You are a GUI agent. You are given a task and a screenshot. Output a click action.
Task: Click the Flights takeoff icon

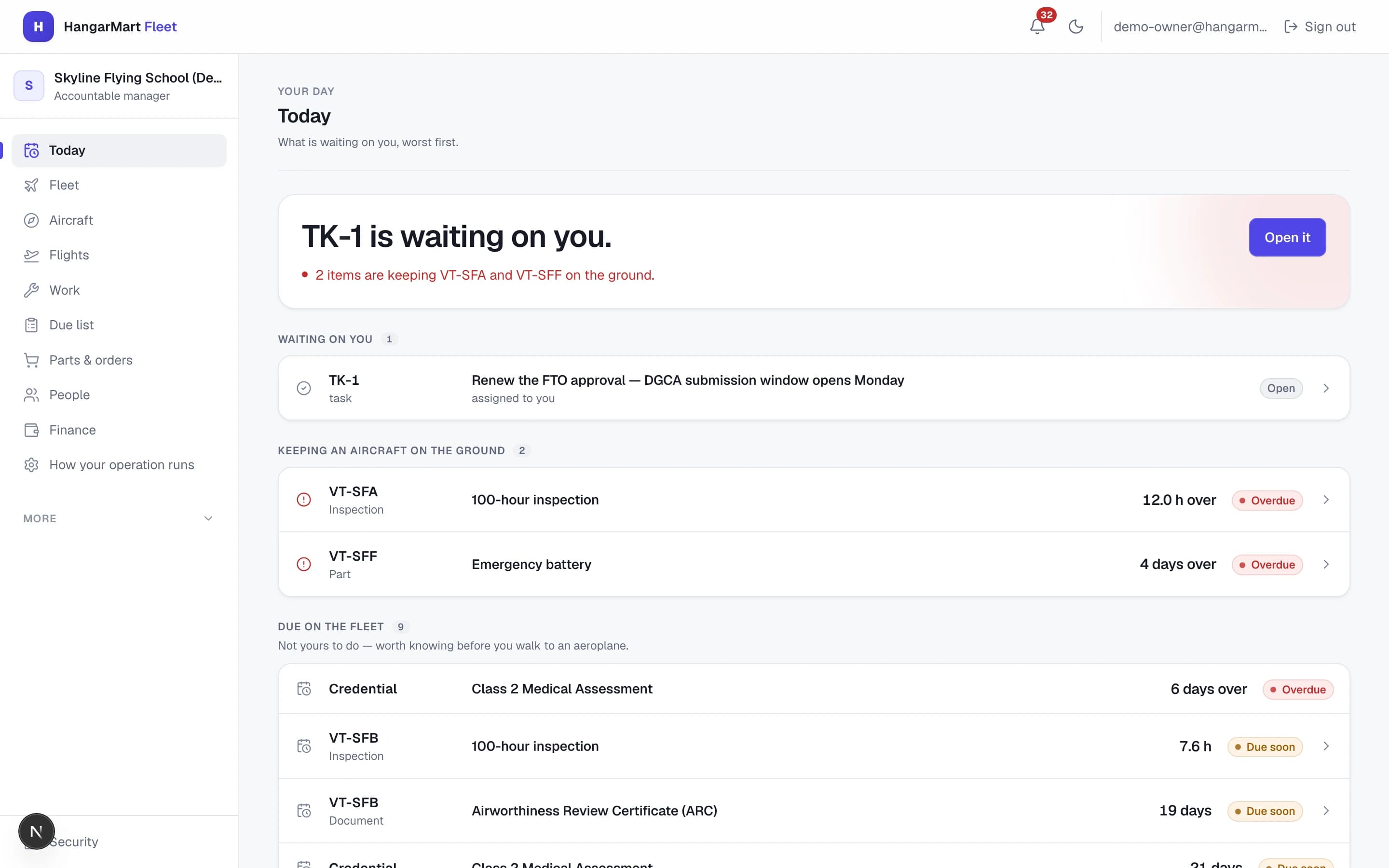click(x=31, y=255)
